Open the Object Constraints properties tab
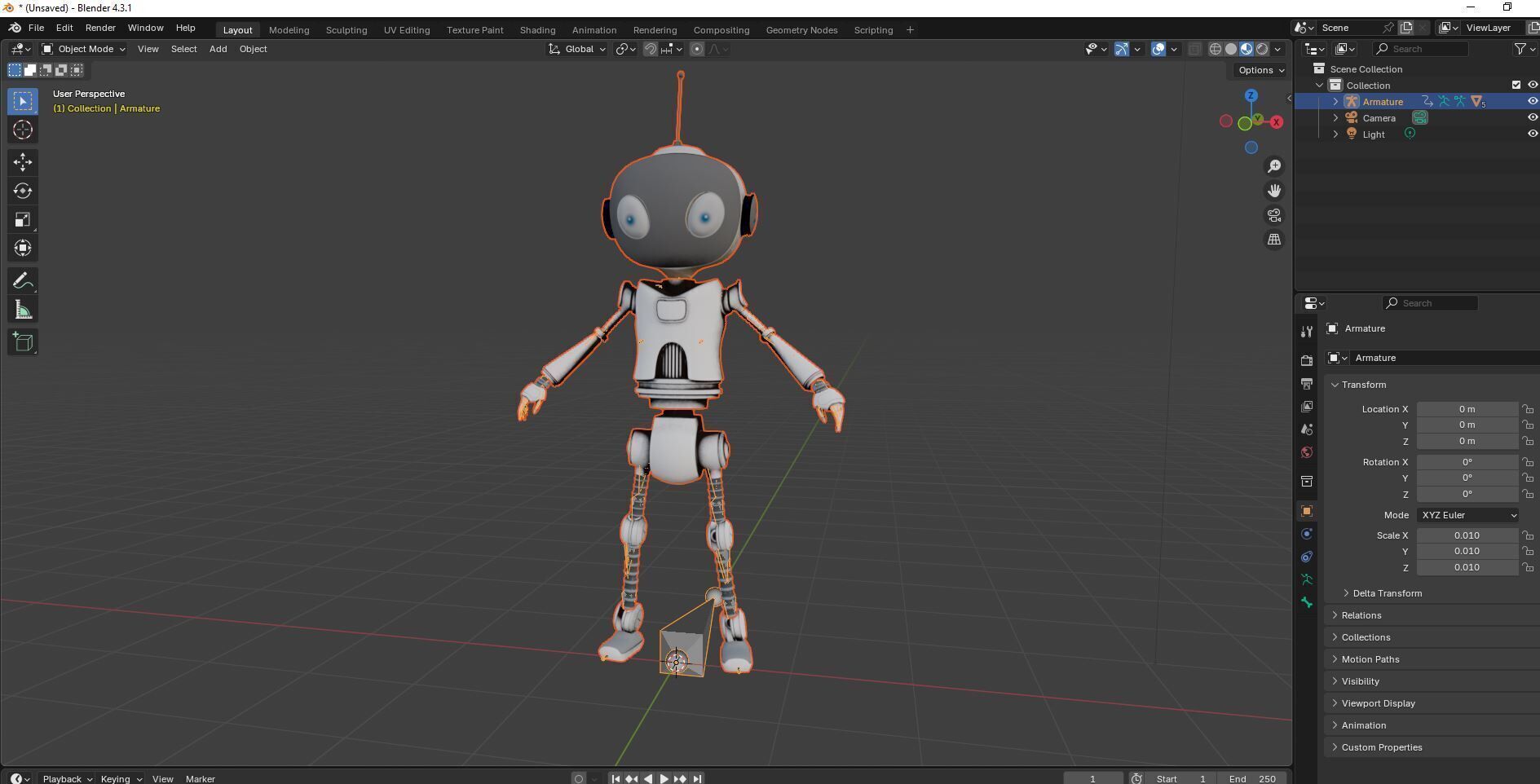 point(1307,557)
